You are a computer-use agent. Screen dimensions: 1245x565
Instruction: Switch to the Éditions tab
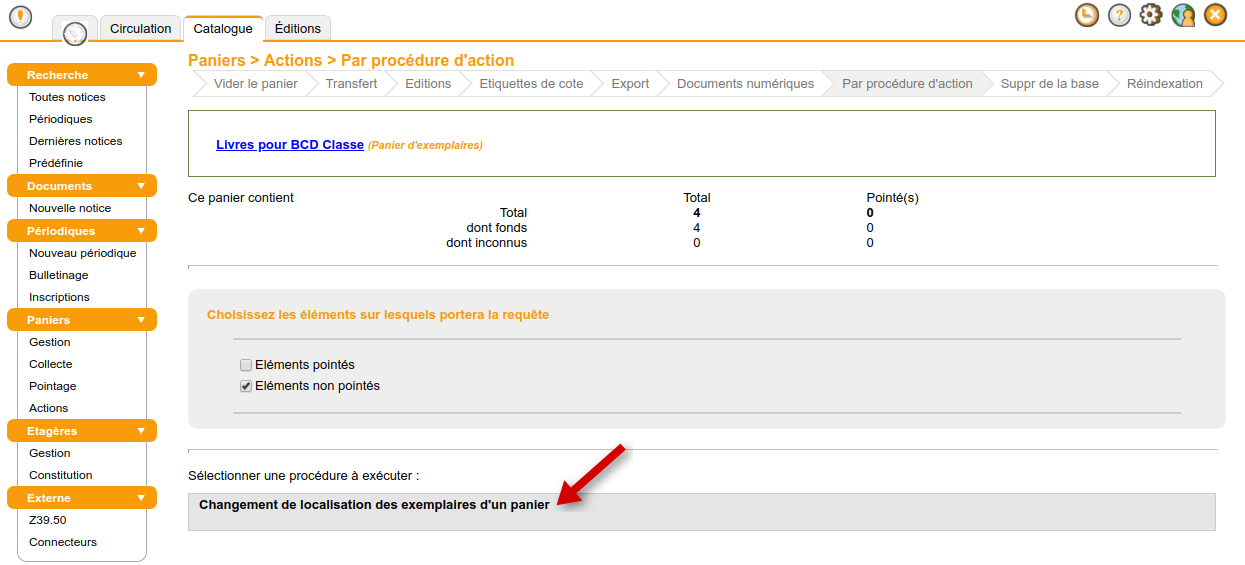(x=297, y=29)
